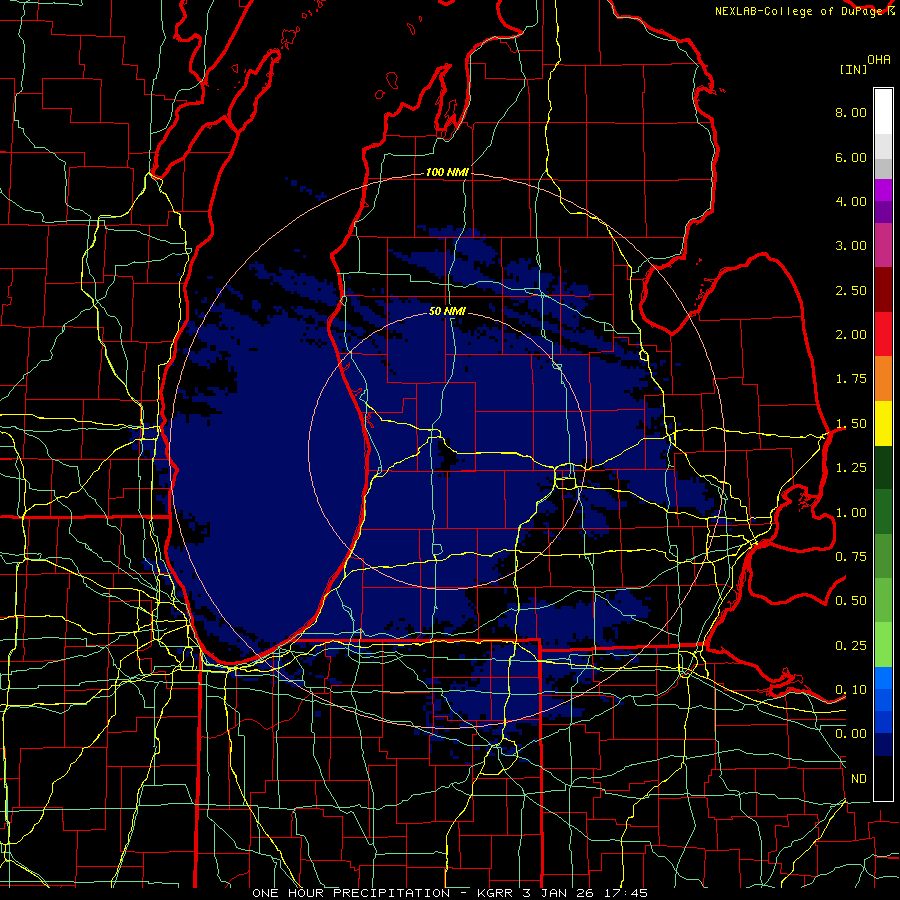
Task: Click the 4.00 legend value
Action: (851, 201)
